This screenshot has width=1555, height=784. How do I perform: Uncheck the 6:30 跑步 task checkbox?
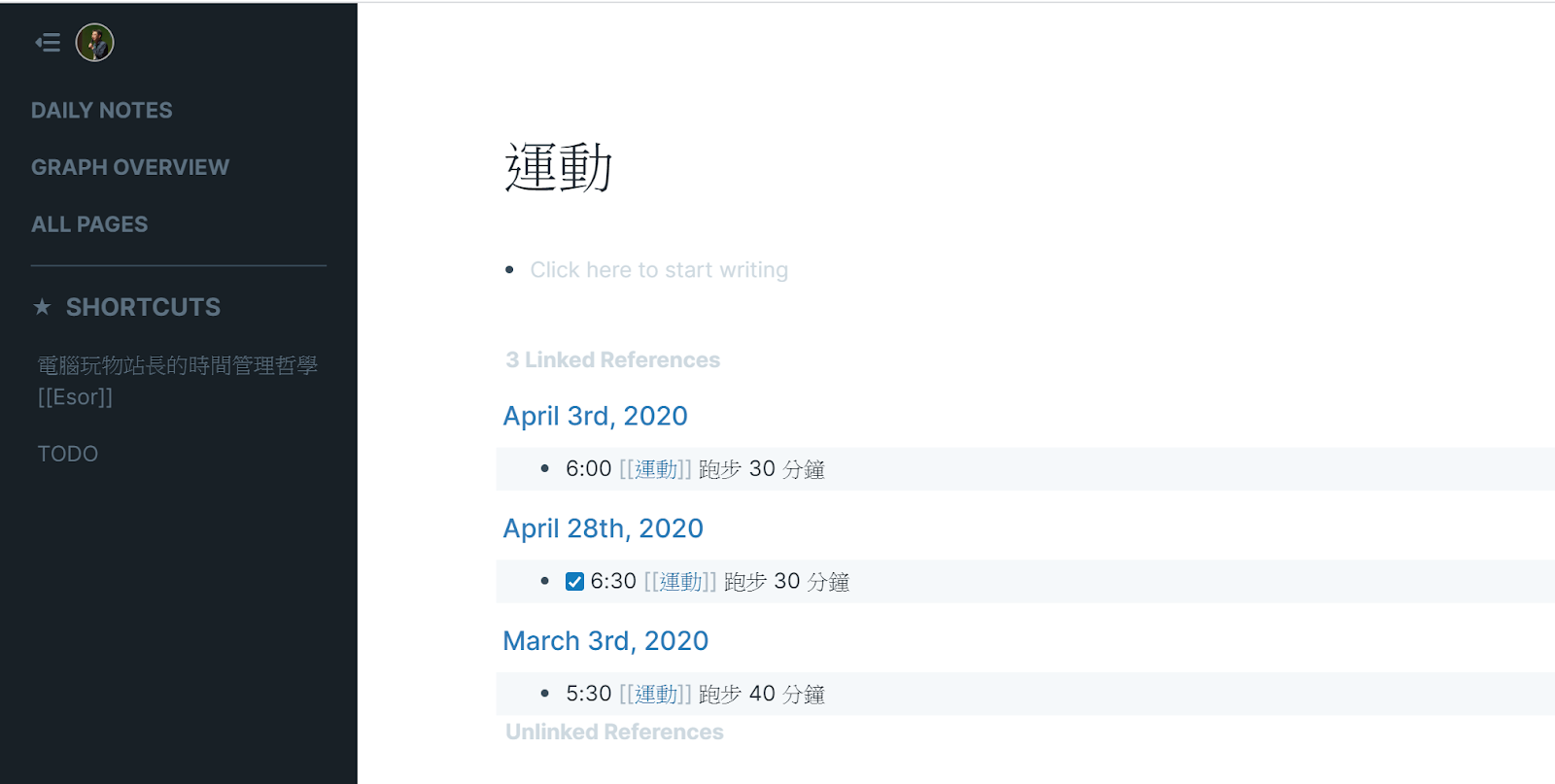(574, 580)
